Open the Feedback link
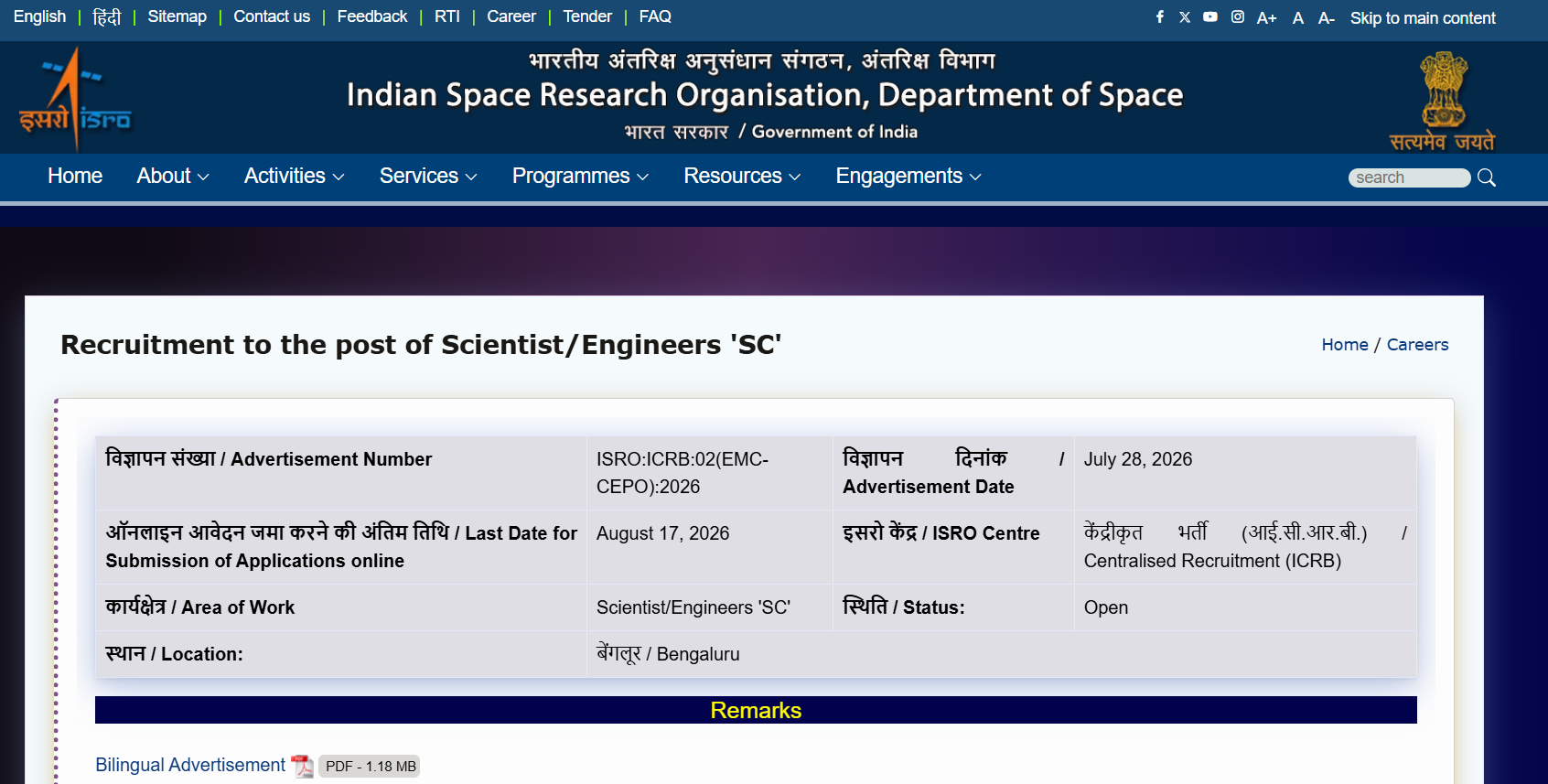This screenshot has width=1548, height=784. [x=372, y=17]
